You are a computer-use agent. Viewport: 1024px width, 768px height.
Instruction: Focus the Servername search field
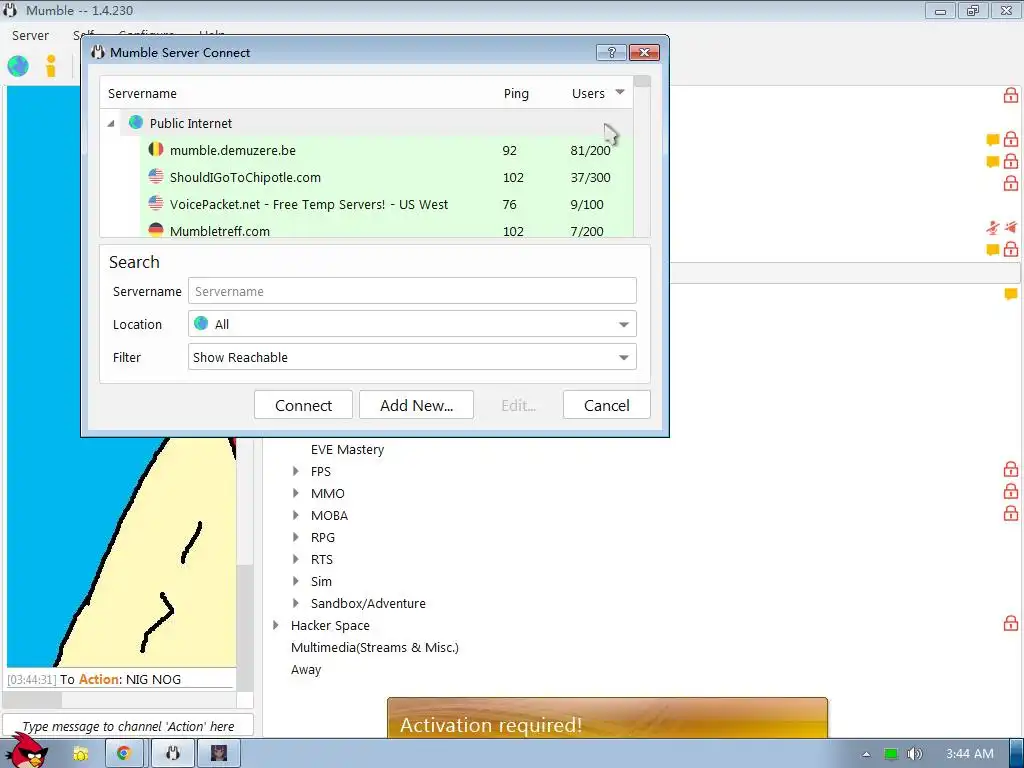click(x=412, y=291)
